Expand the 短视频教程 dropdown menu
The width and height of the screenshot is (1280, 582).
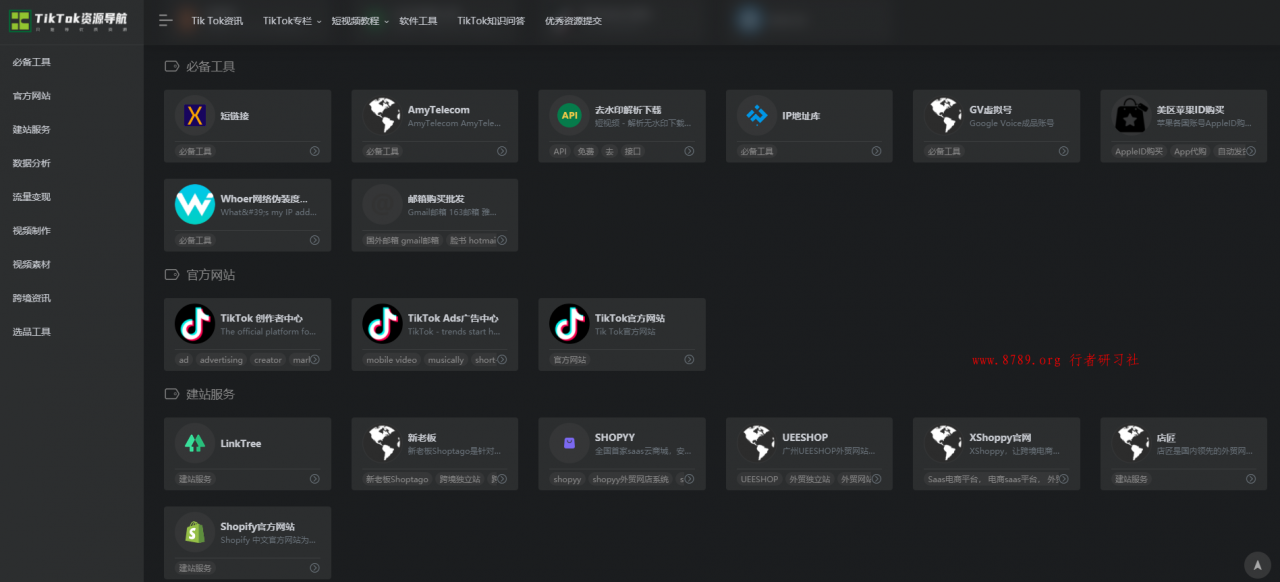coord(360,20)
